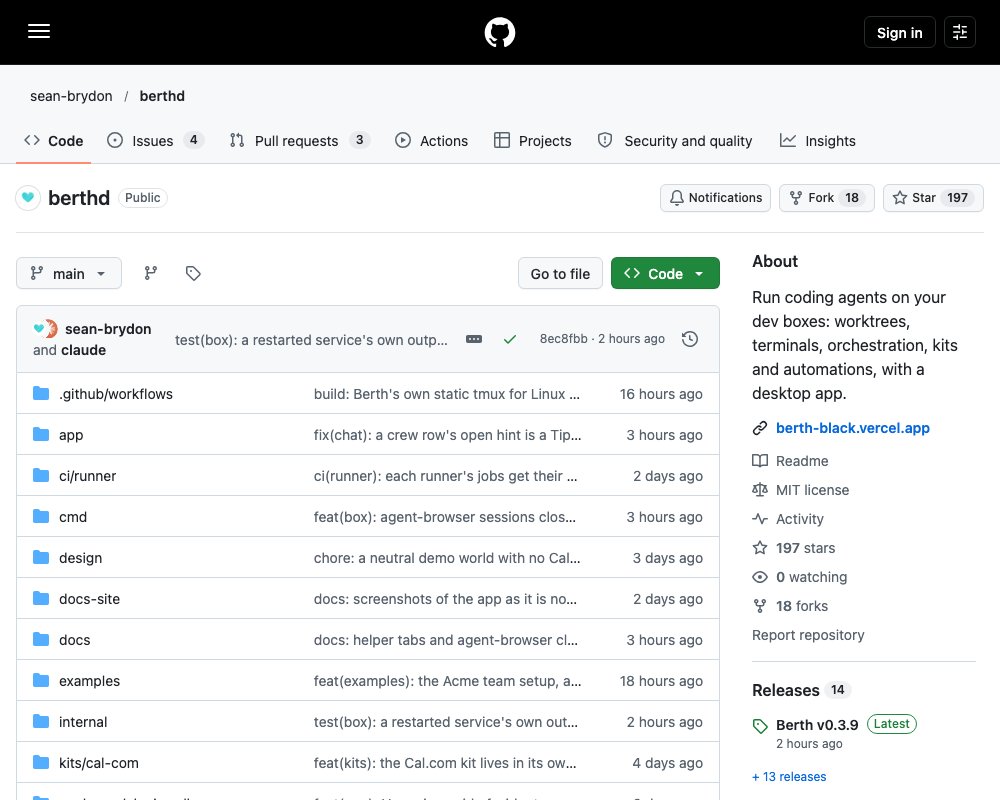This screenshot has height=800, width=1000.
Task: Fork the repository using Fork button
Action: [x=827, y=198]
